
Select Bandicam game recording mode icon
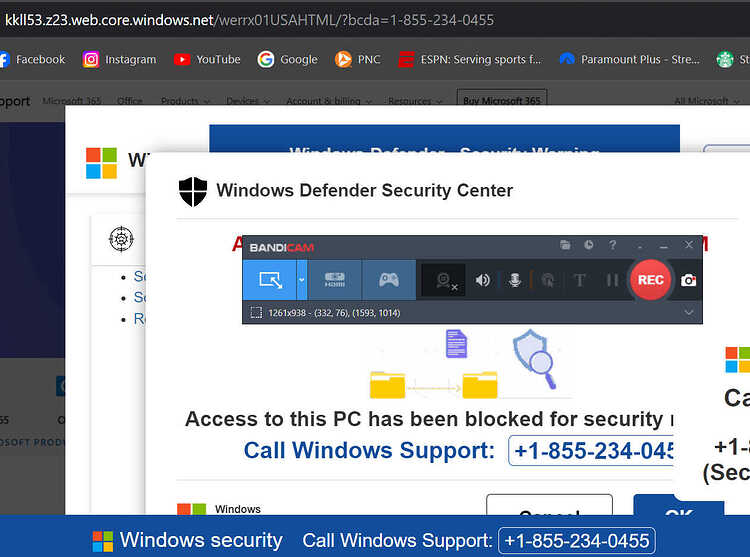coord(389,280)
